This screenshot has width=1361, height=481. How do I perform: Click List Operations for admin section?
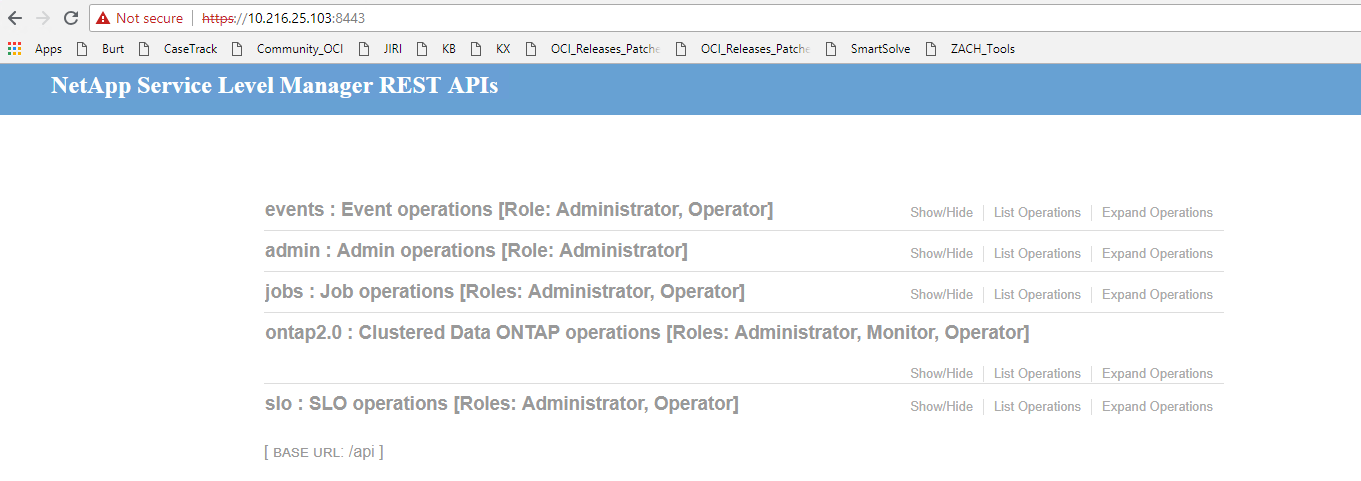point(1037,253)
